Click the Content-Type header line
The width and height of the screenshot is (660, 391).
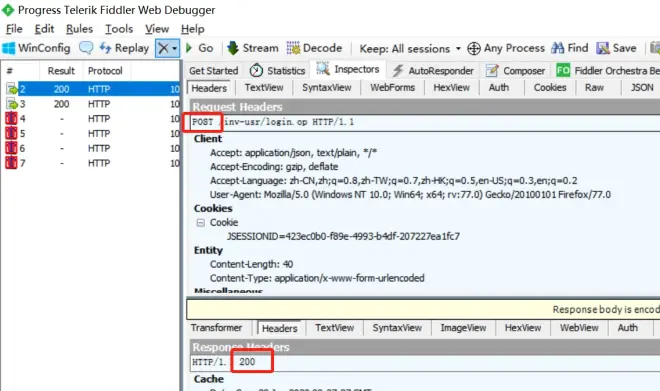317,278
